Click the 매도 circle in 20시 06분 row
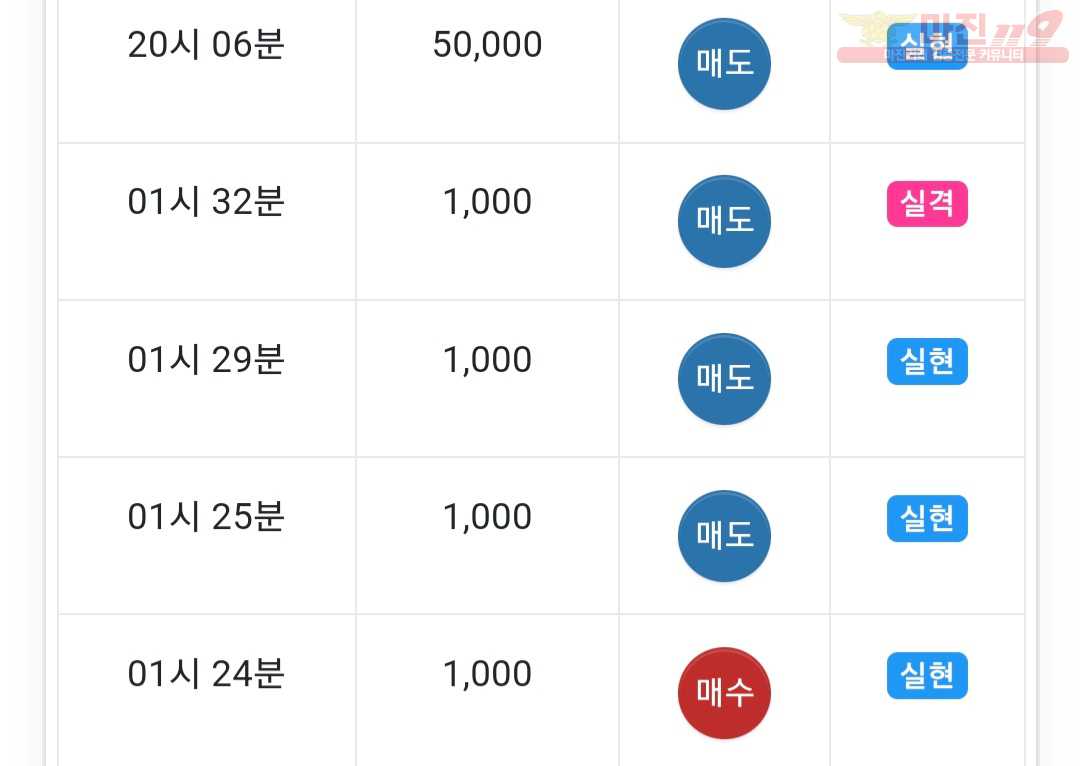This screenshot has width=1080, height=766. [724, 64]
